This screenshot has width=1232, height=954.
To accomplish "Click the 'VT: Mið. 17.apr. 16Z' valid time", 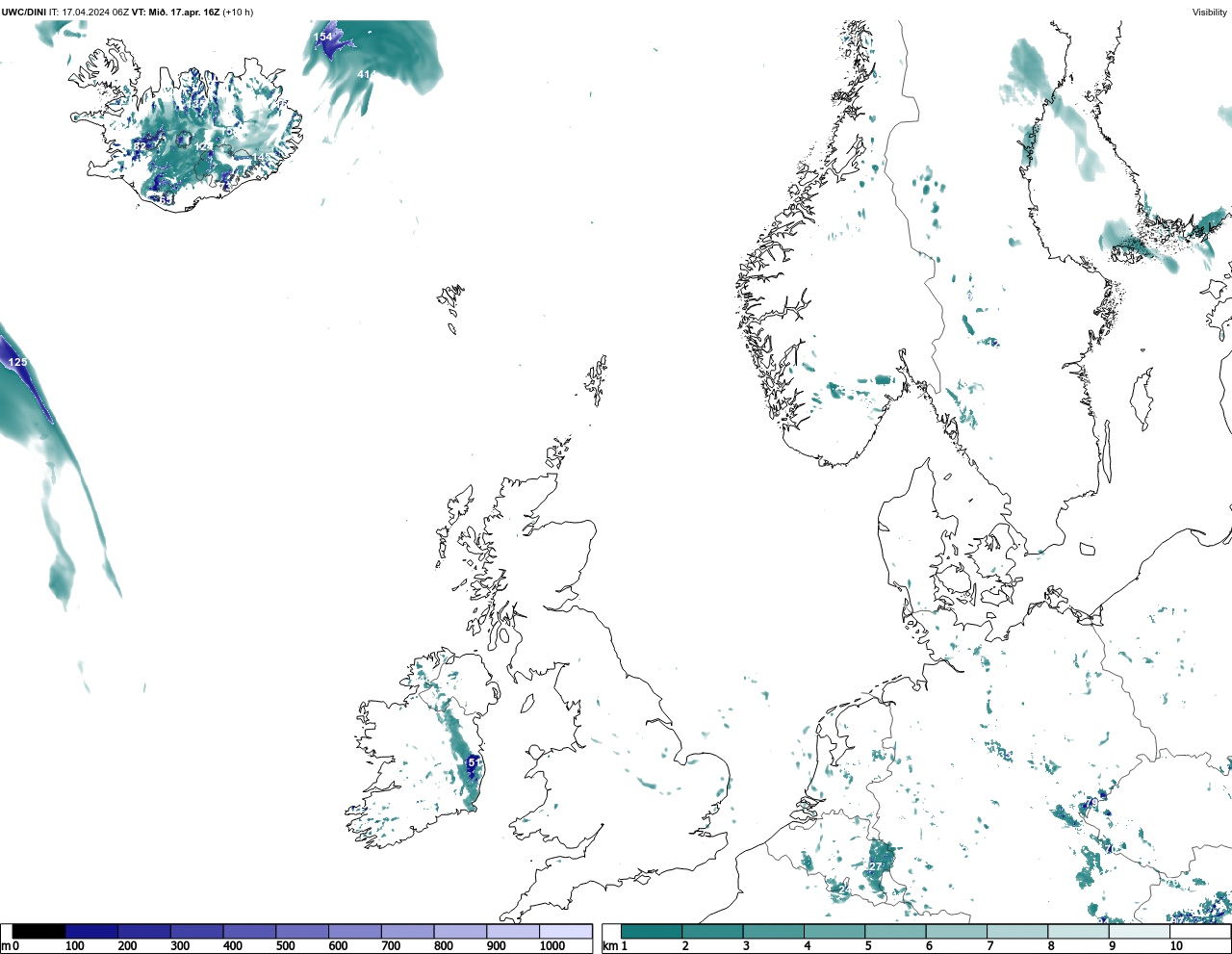I will point(175,13).
